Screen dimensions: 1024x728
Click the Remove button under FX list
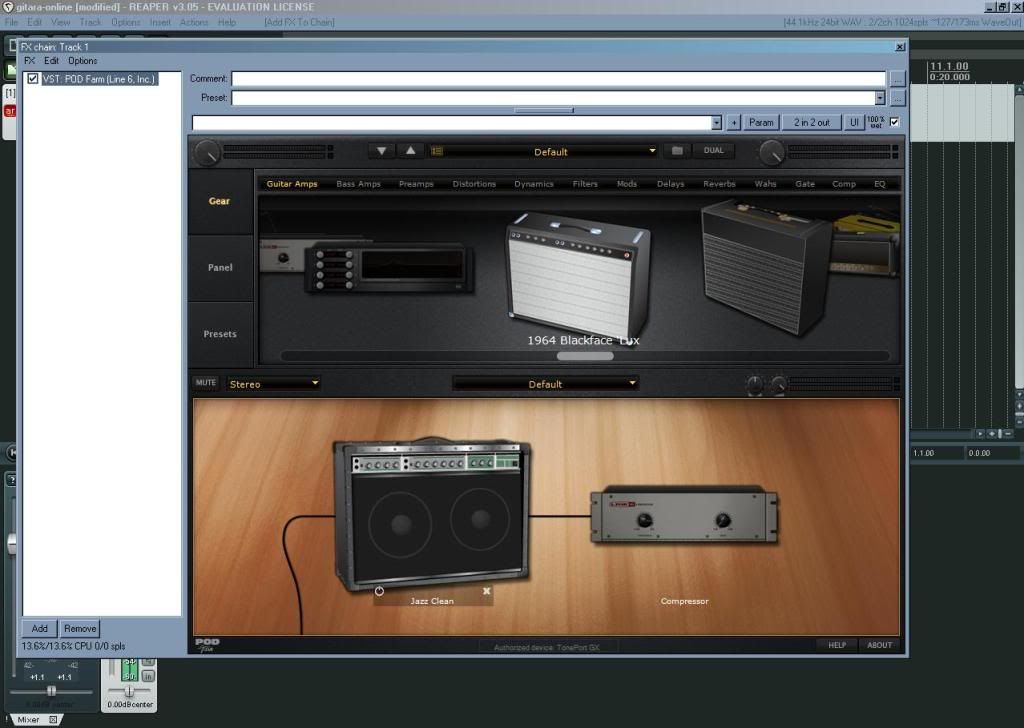[80, 629]
